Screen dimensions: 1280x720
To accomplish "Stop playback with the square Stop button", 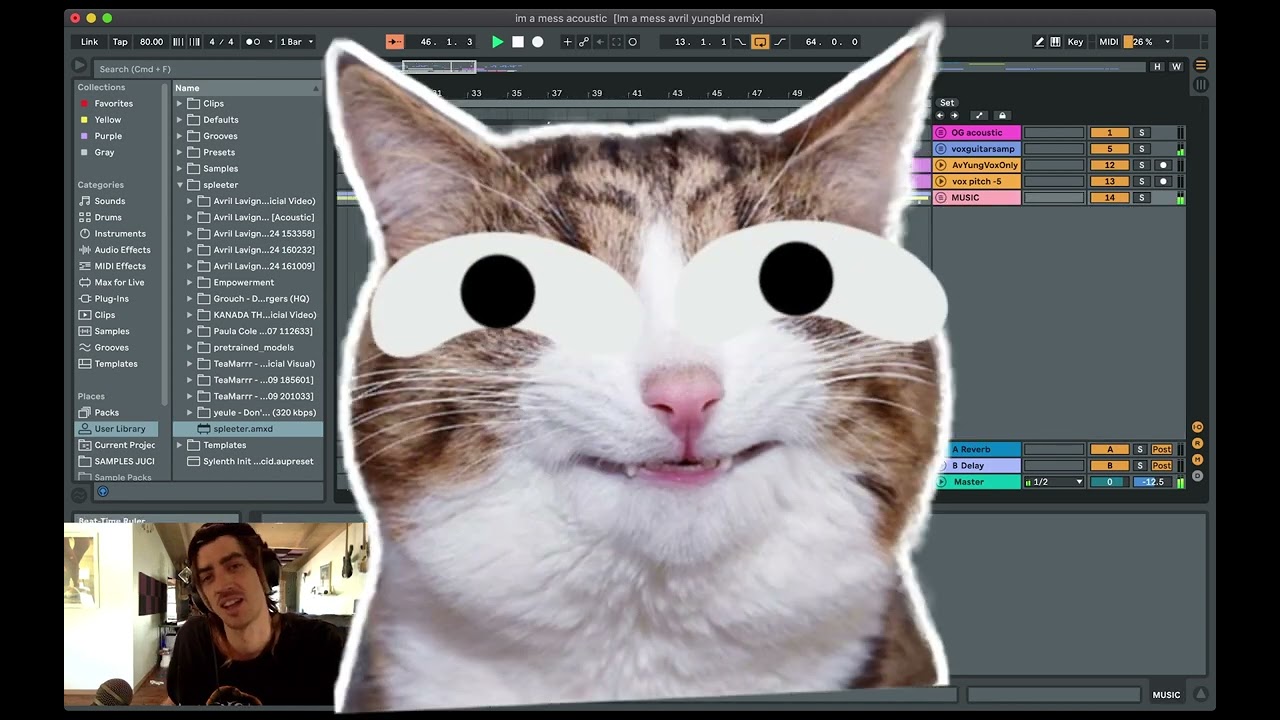I will pos(518,42).
